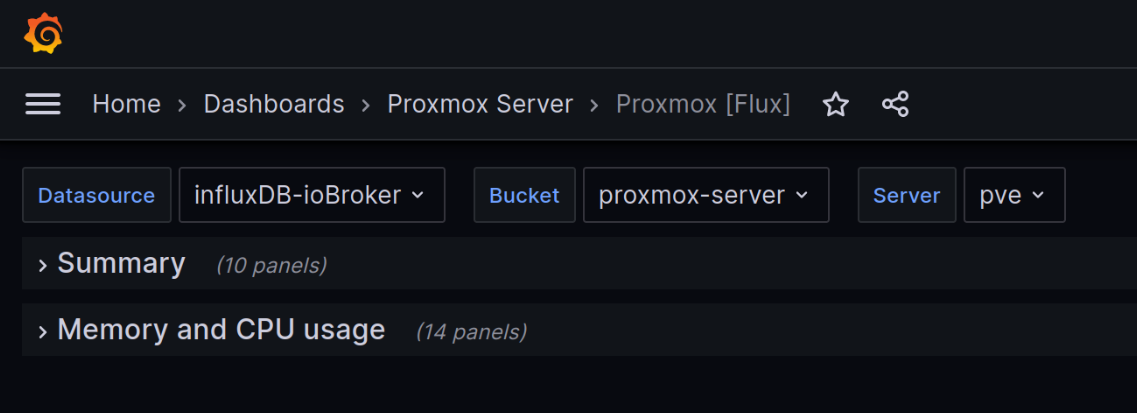Expand the Memory and CPU usage chevron
The height and width of the screenshot is (413, 1137).
pyautogui.click(x=43, y=331)
